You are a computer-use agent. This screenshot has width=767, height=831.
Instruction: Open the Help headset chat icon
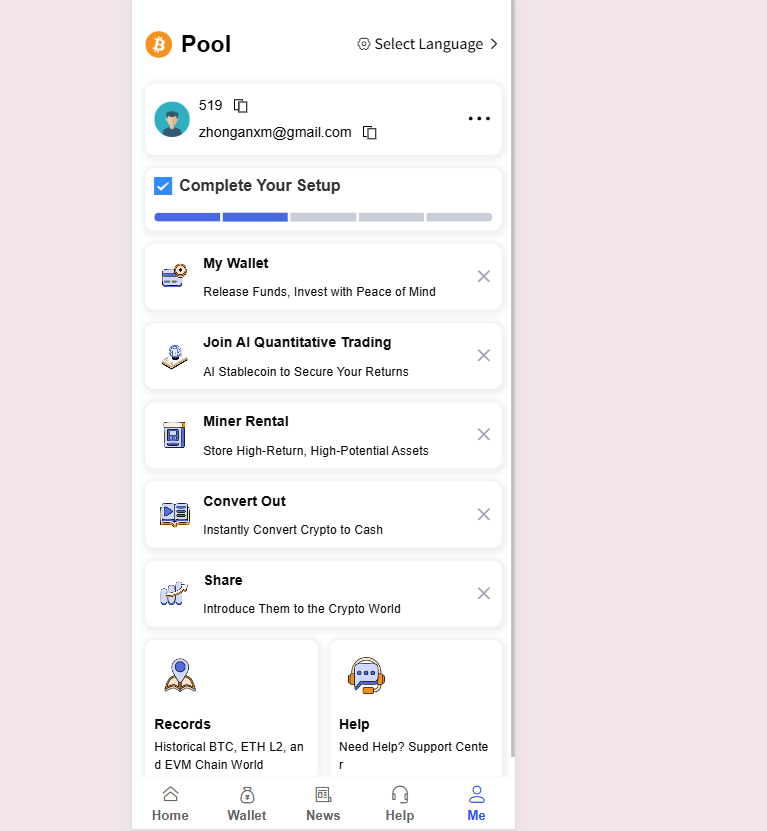366,676
